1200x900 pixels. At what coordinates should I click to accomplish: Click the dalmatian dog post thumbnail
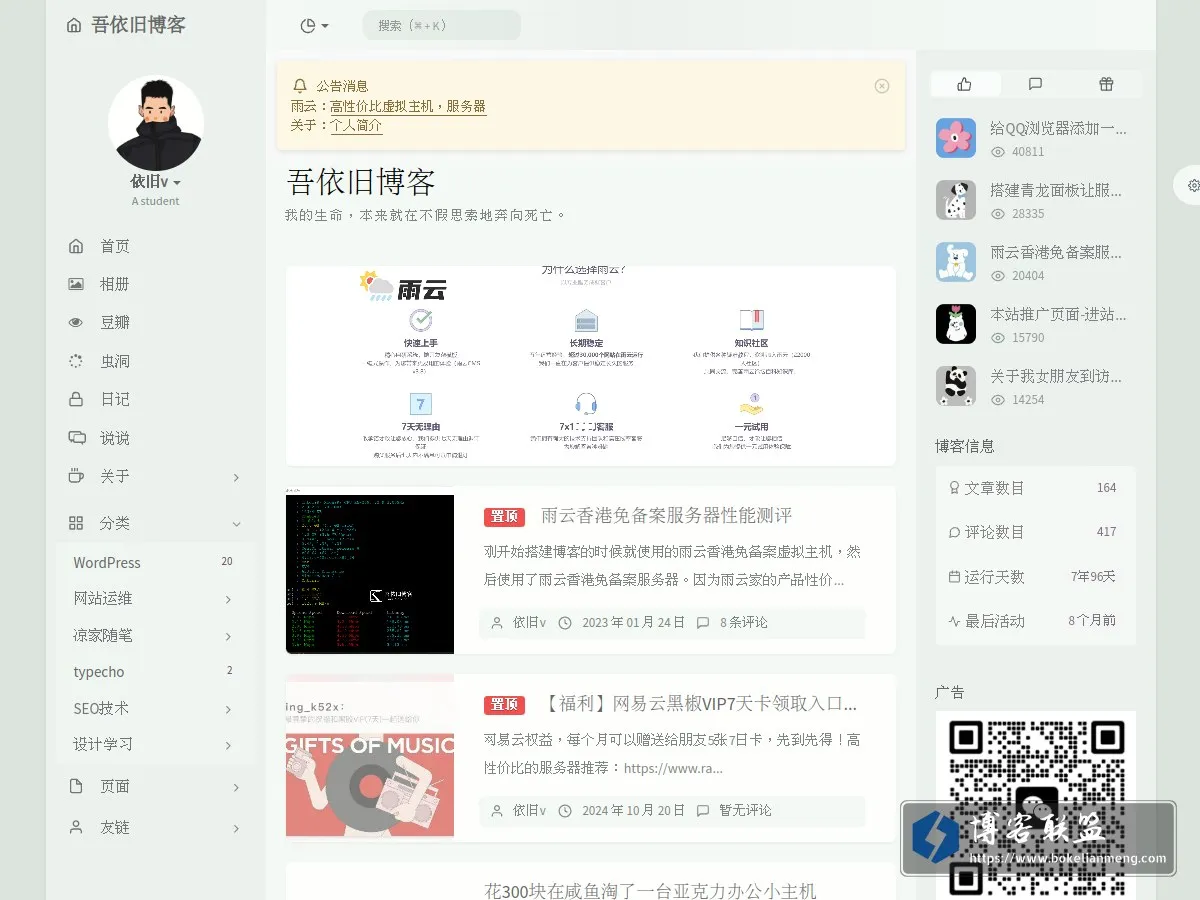click(956, 200)
